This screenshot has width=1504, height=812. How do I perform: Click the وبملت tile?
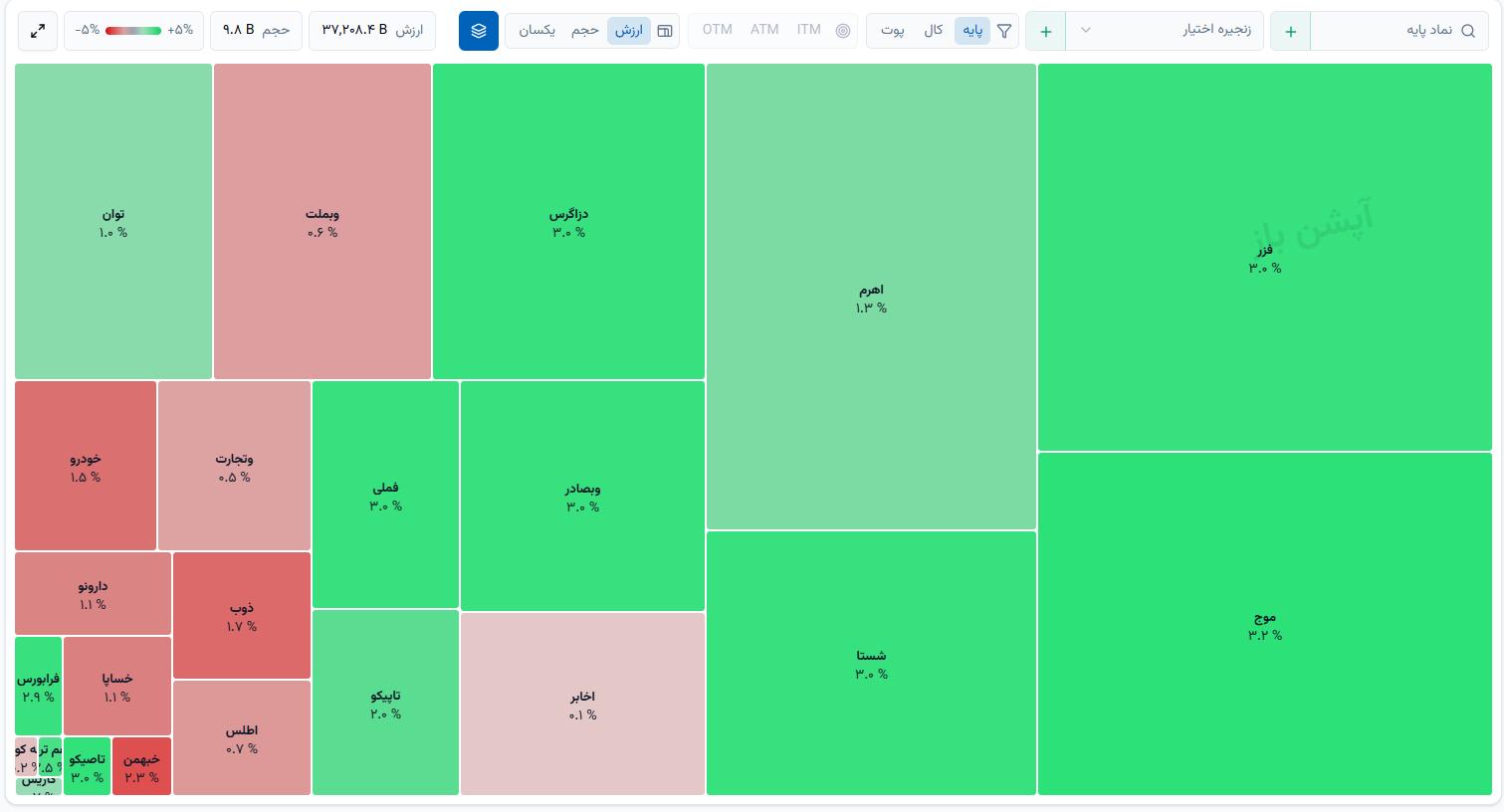[322, 222]
